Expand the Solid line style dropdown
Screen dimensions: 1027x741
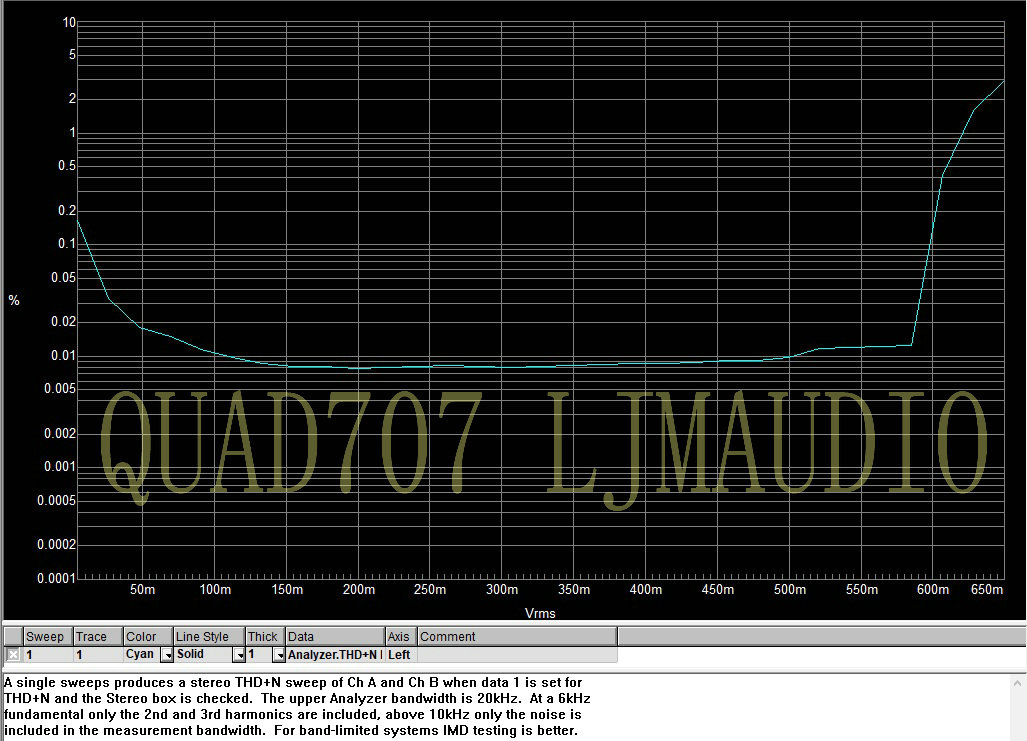click(239, 655)
